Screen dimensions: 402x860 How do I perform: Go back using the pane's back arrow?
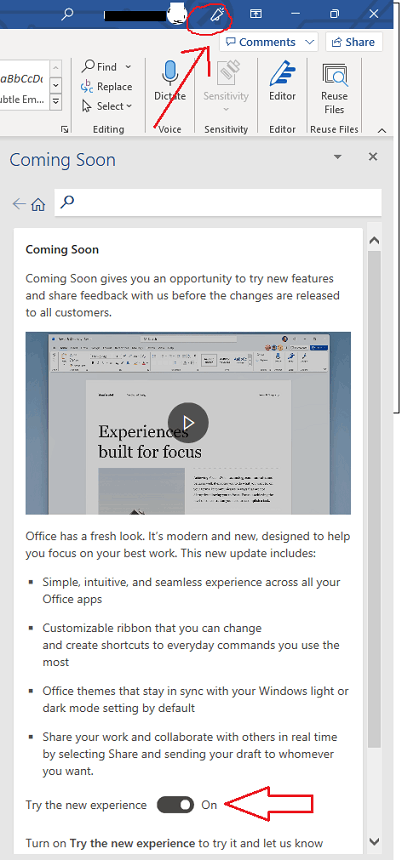coord(19,204)
